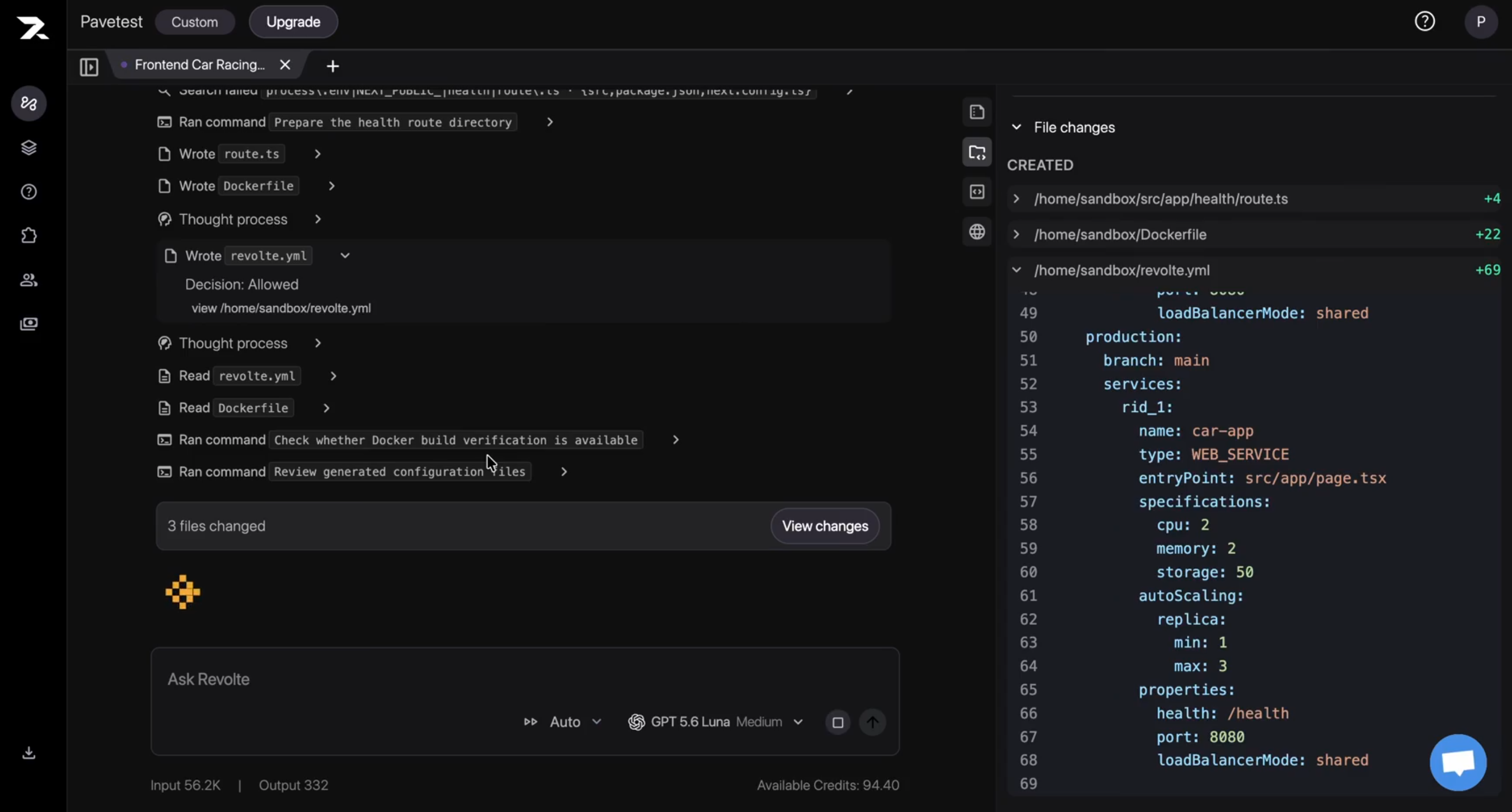Open the support chat bubble

coord(1458,762)
